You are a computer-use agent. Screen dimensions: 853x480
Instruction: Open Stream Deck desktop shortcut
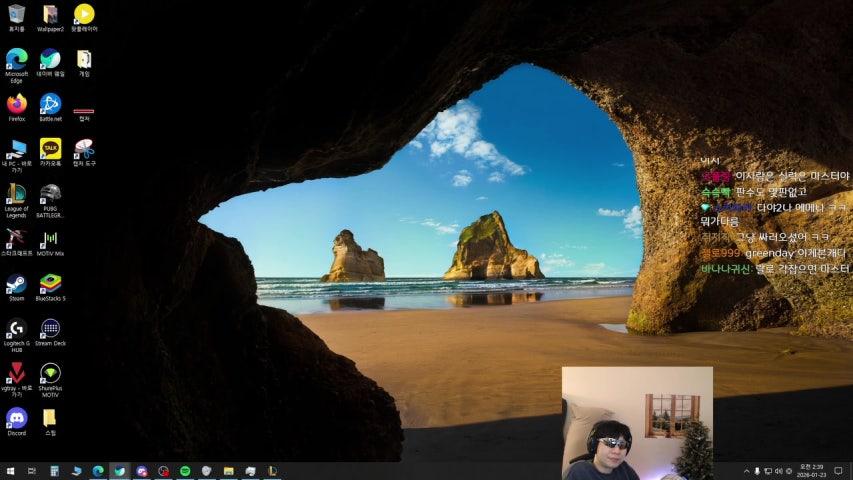point(50,328)
